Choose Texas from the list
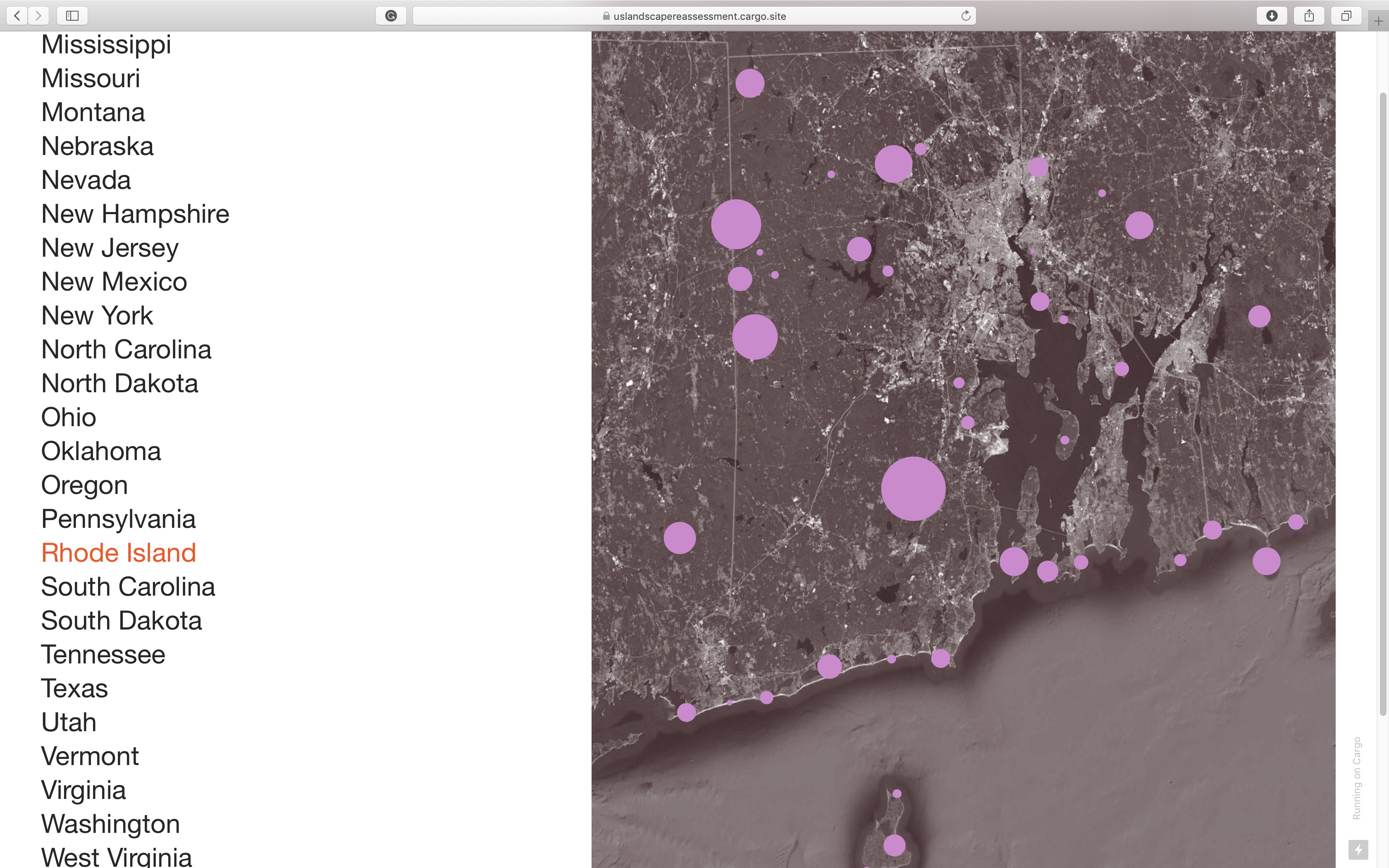Image resolution: width=1389 pixels, height=868 pixels. point(74,688)
